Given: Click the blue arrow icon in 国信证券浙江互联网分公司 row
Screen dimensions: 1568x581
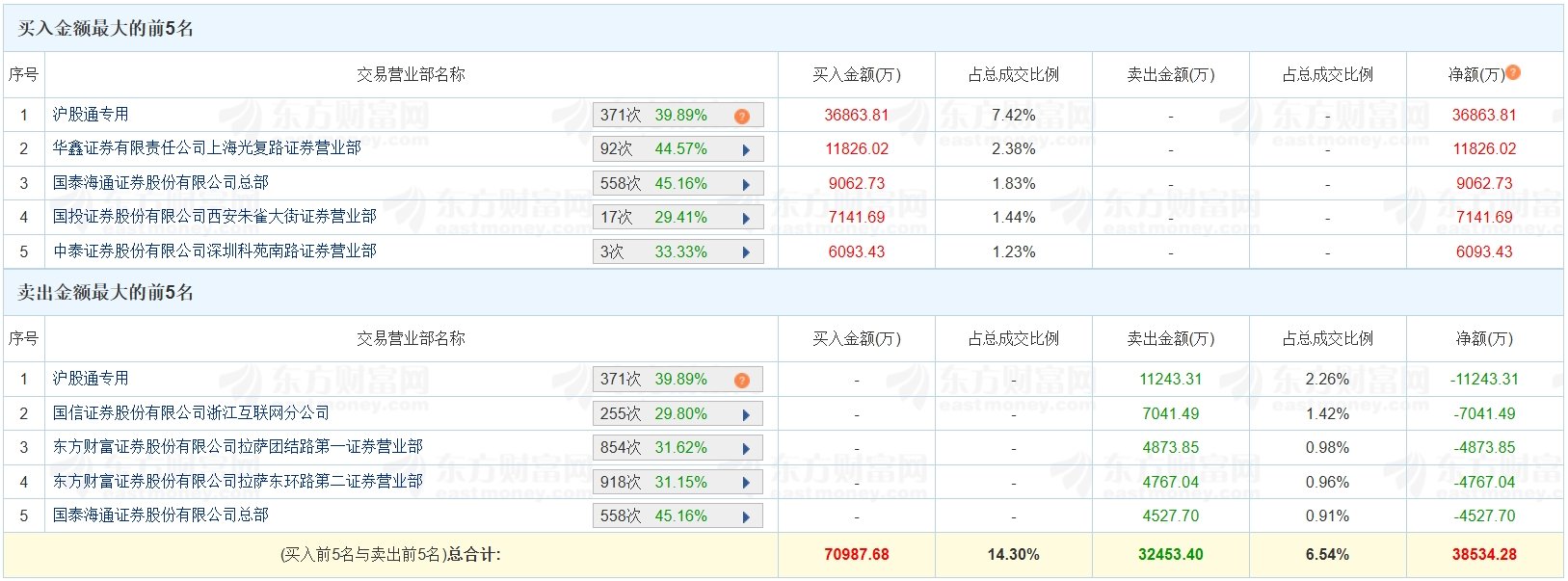Looking at the screenshot, I should (746, 414).
